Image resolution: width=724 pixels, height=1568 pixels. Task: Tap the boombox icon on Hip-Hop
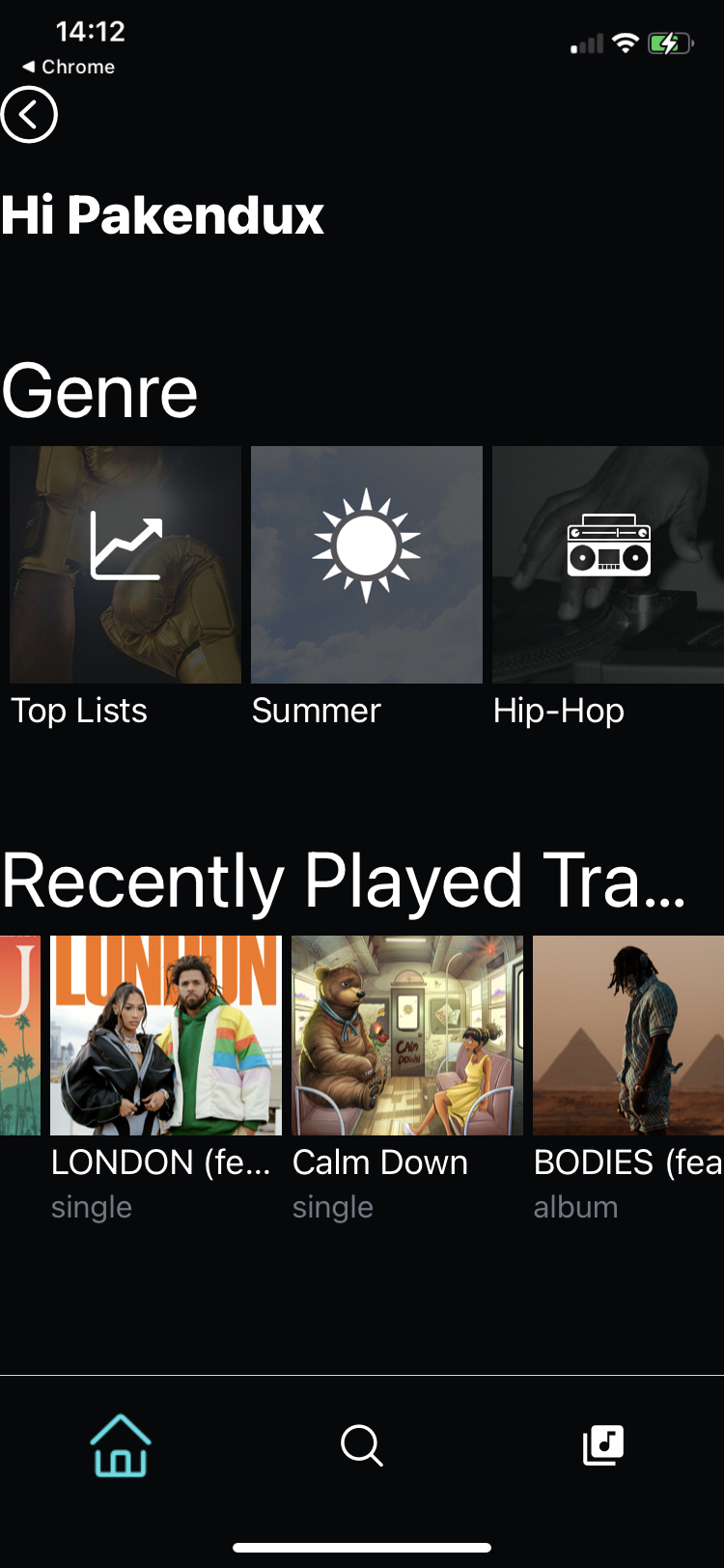(x=608, y=546)
